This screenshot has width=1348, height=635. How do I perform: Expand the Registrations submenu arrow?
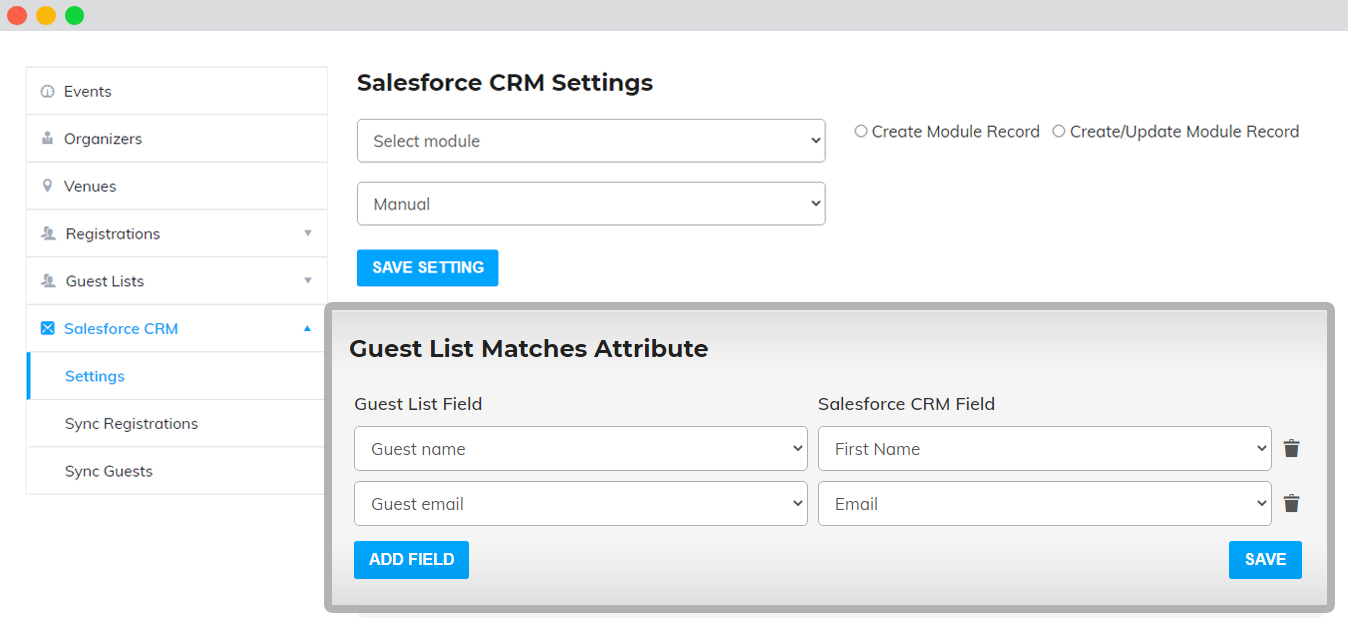click(x=308, y=233)
